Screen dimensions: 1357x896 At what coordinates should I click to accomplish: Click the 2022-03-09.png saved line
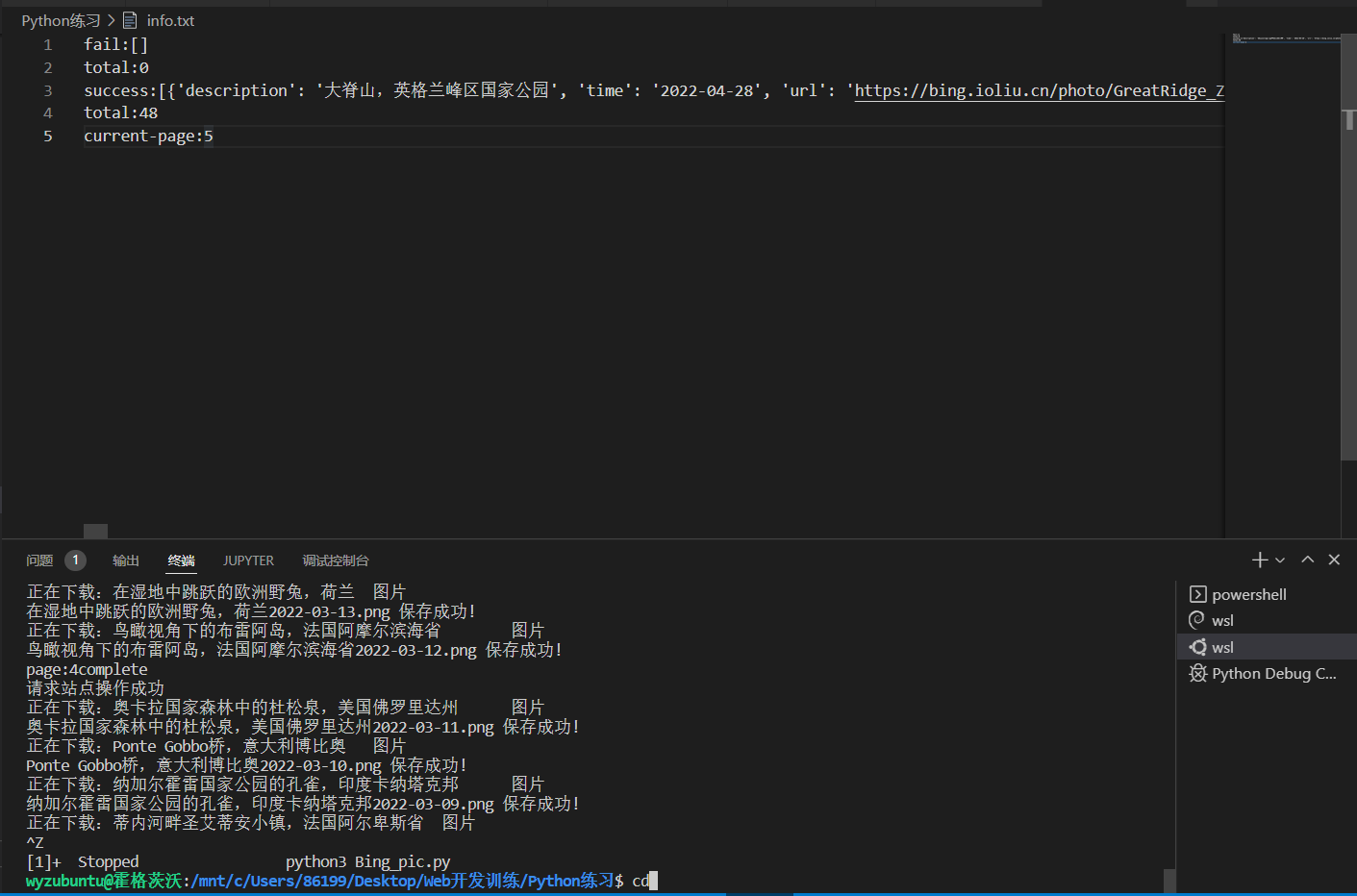[x=303, y=804]
